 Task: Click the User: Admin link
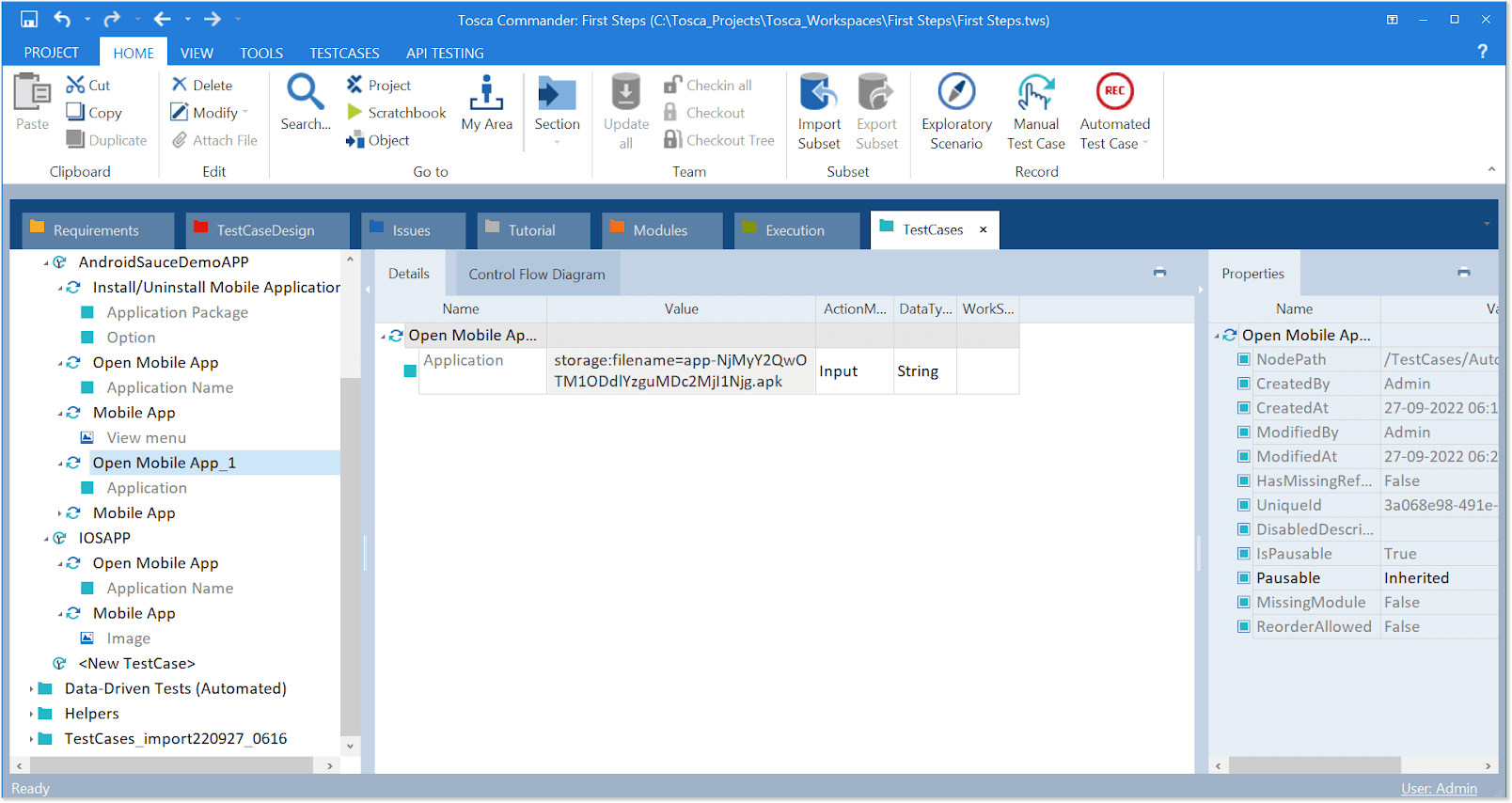click(1438, 788)
